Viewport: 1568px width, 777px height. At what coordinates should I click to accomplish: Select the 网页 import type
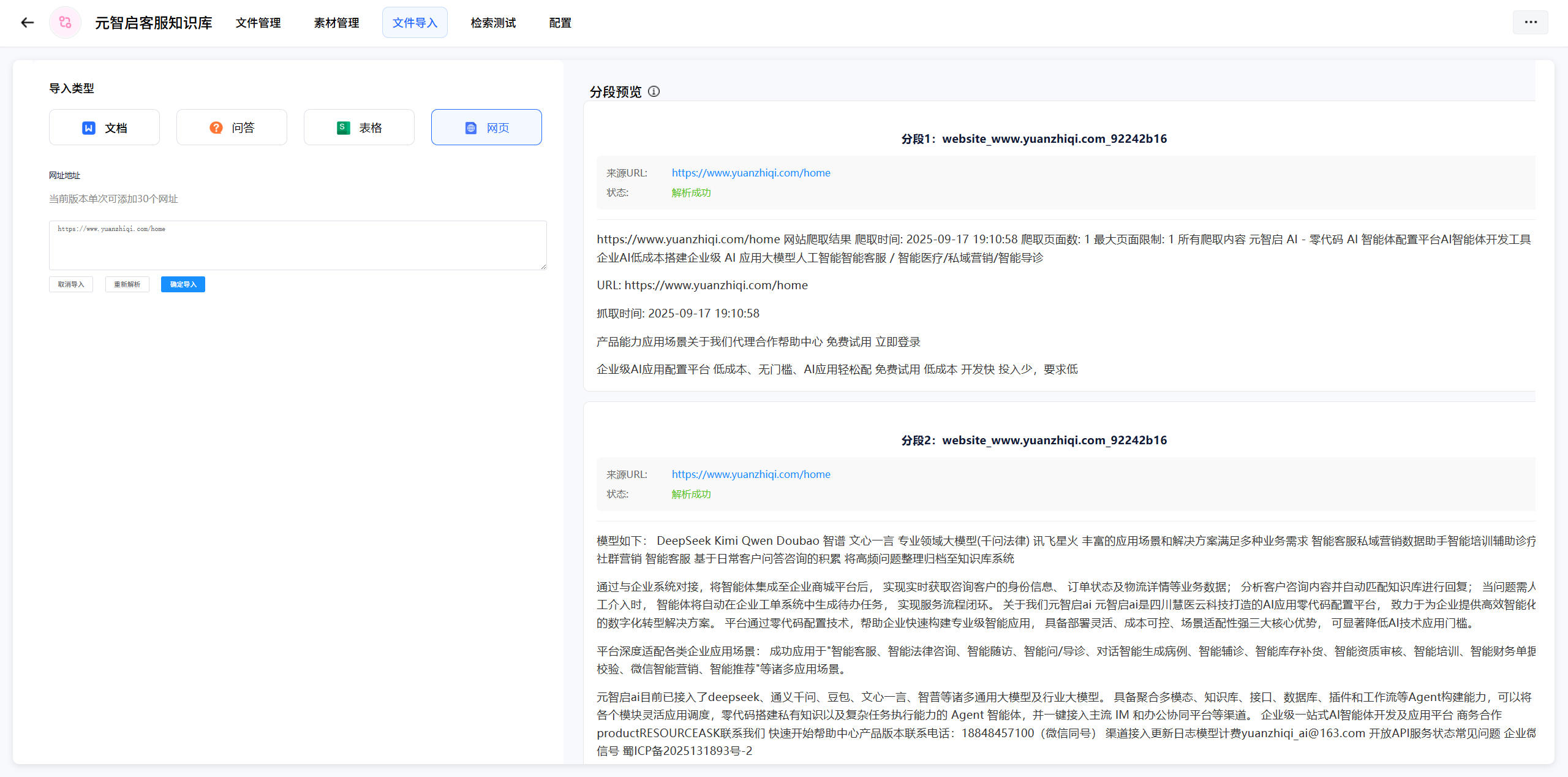click(486, 127)
